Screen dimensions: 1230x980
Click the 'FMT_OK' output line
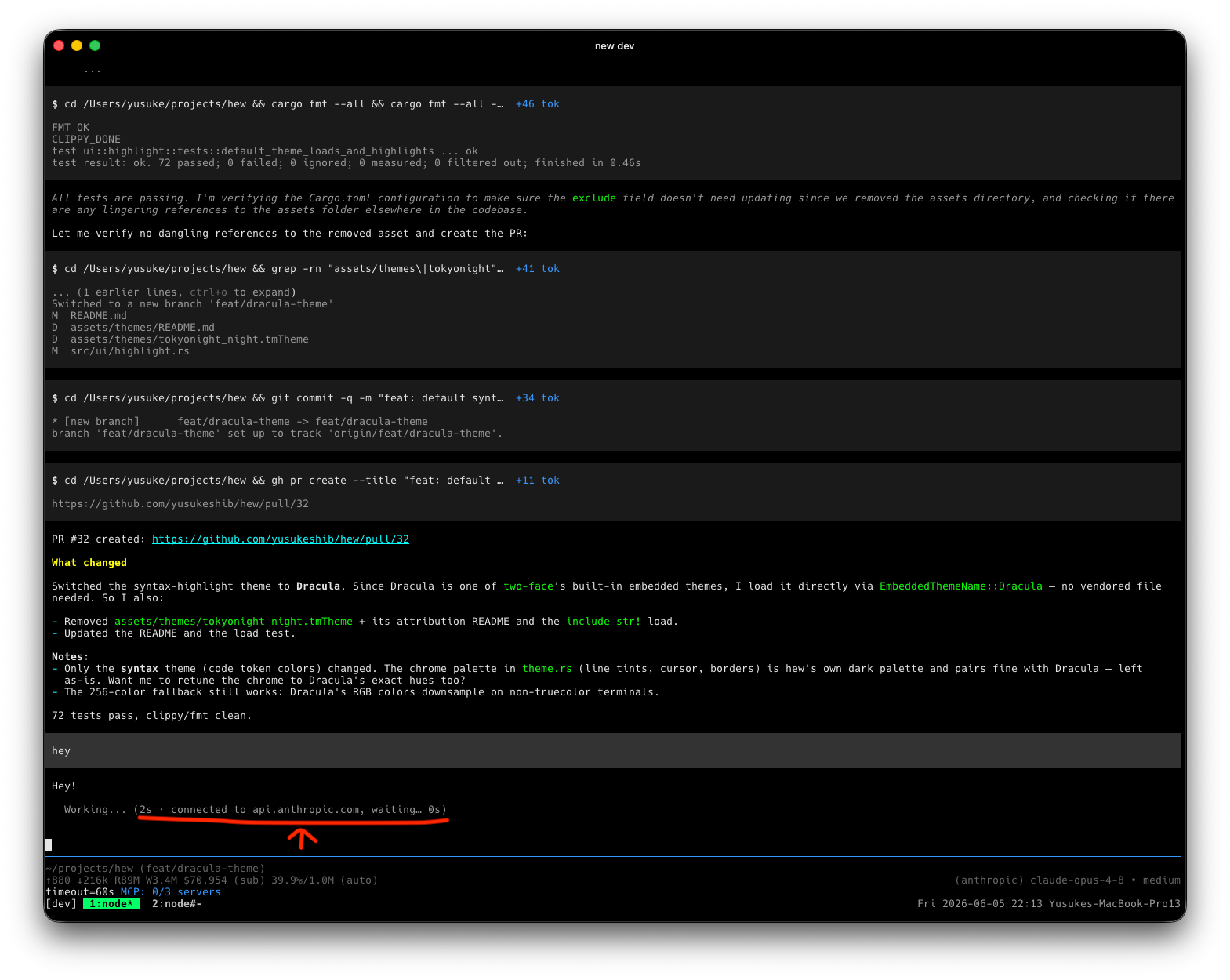(x=71, y=128)
